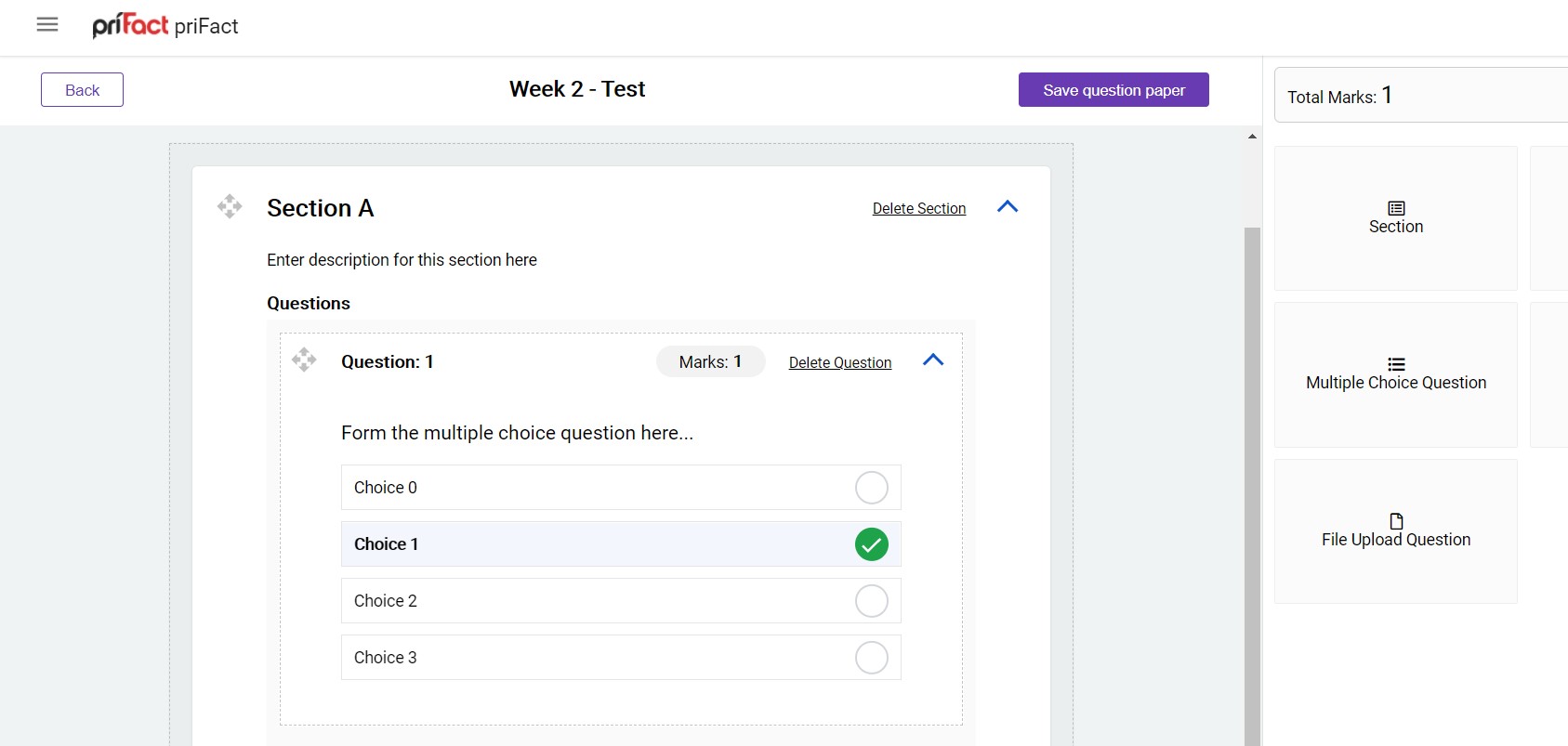Click the Question 1 move handle icon
The width and height of the screenshot is (1568, 746).
pos(304,360)
